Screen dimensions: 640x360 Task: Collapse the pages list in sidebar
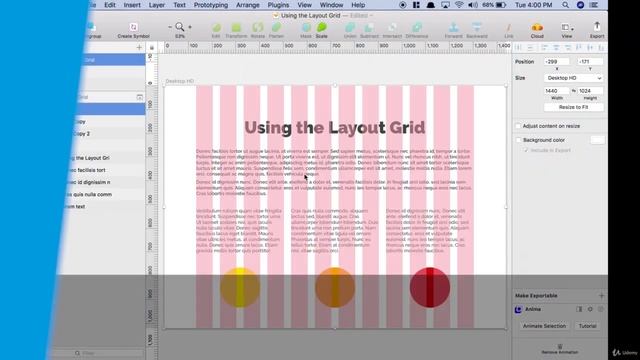pyautogui.click(x=139, y=97)
